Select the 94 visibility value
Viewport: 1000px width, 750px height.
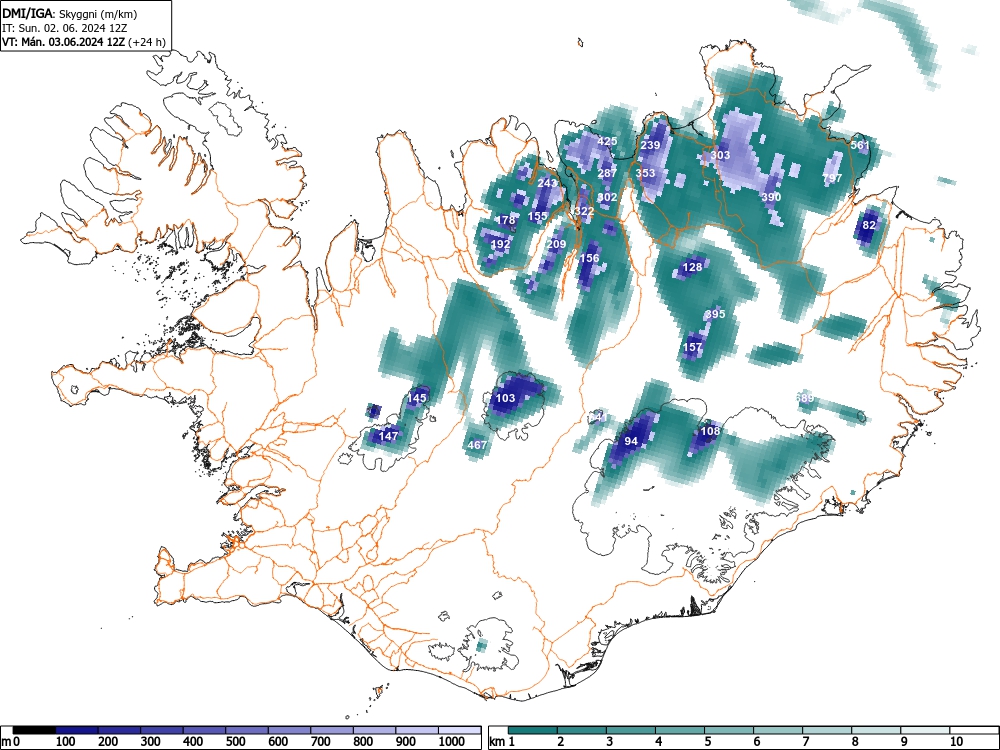point(631,441)
